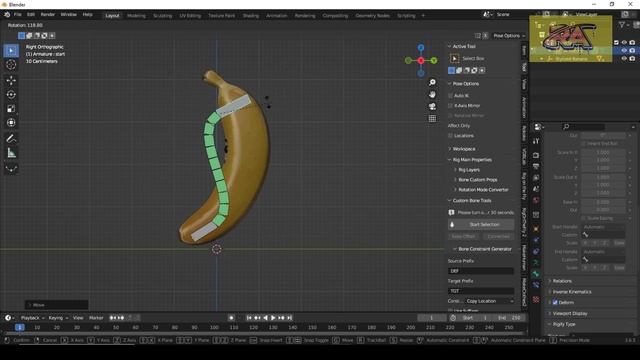The height and width of the screenshot is (360, 640).
Task: Select the Measure tool
Action: [x=11, y=153]
